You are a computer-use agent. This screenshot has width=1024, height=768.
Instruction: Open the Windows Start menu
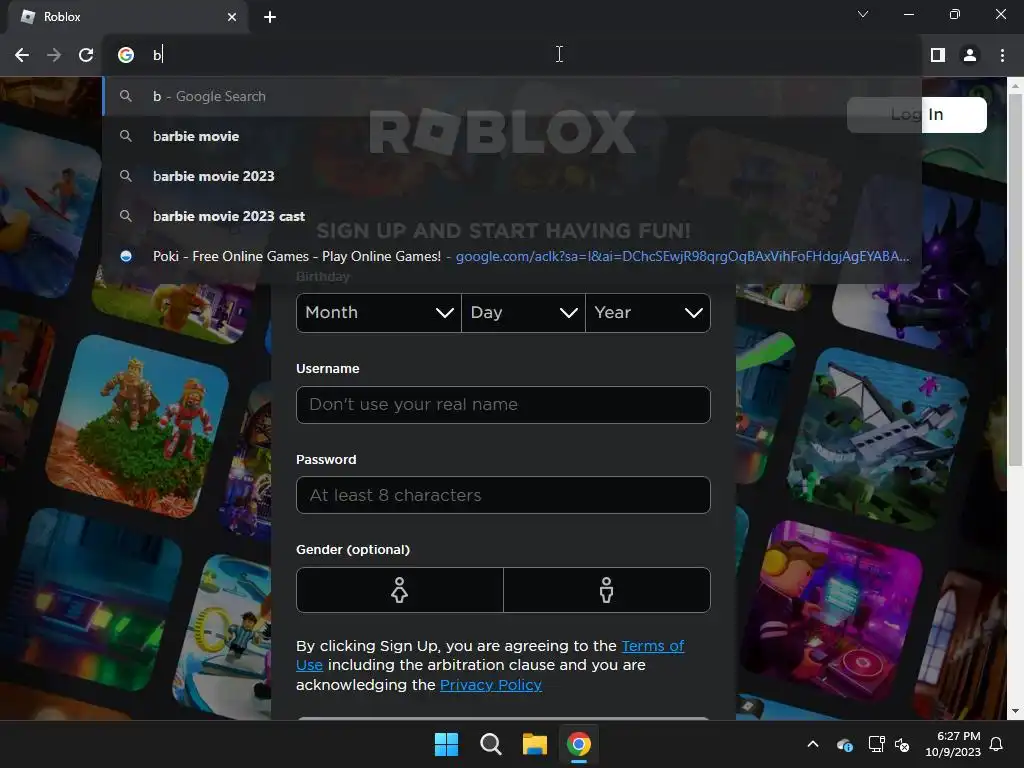click(447, 744)
